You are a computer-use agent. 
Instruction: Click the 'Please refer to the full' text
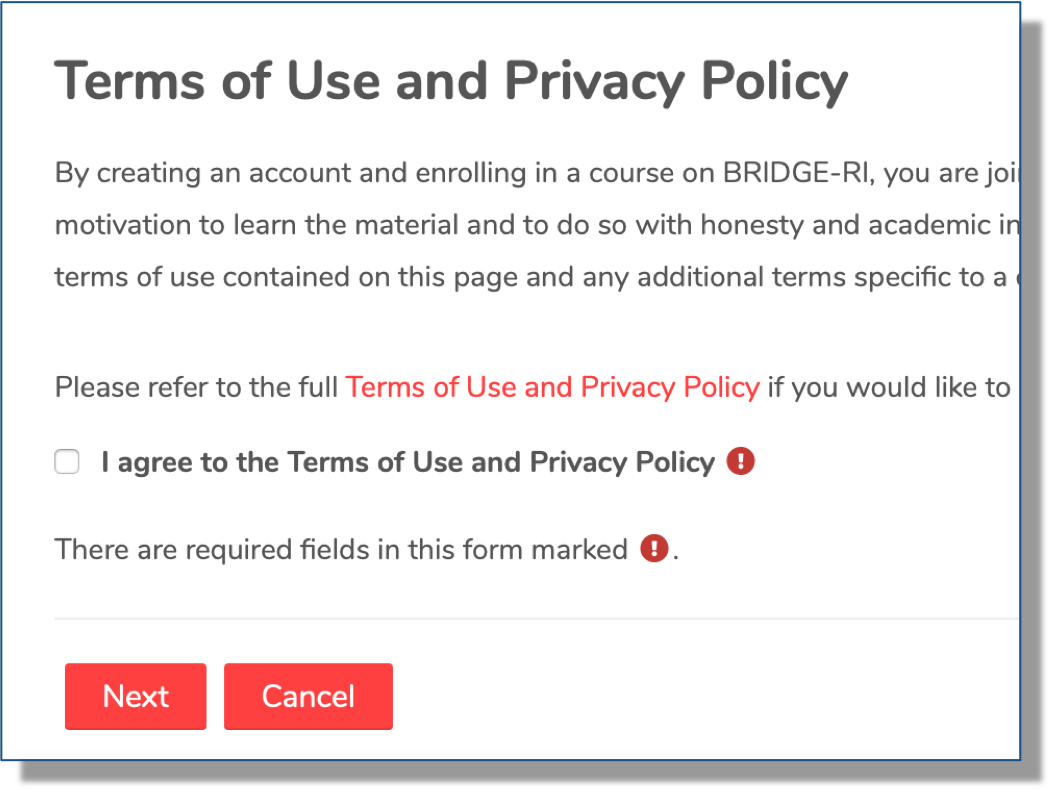(196, 387)
